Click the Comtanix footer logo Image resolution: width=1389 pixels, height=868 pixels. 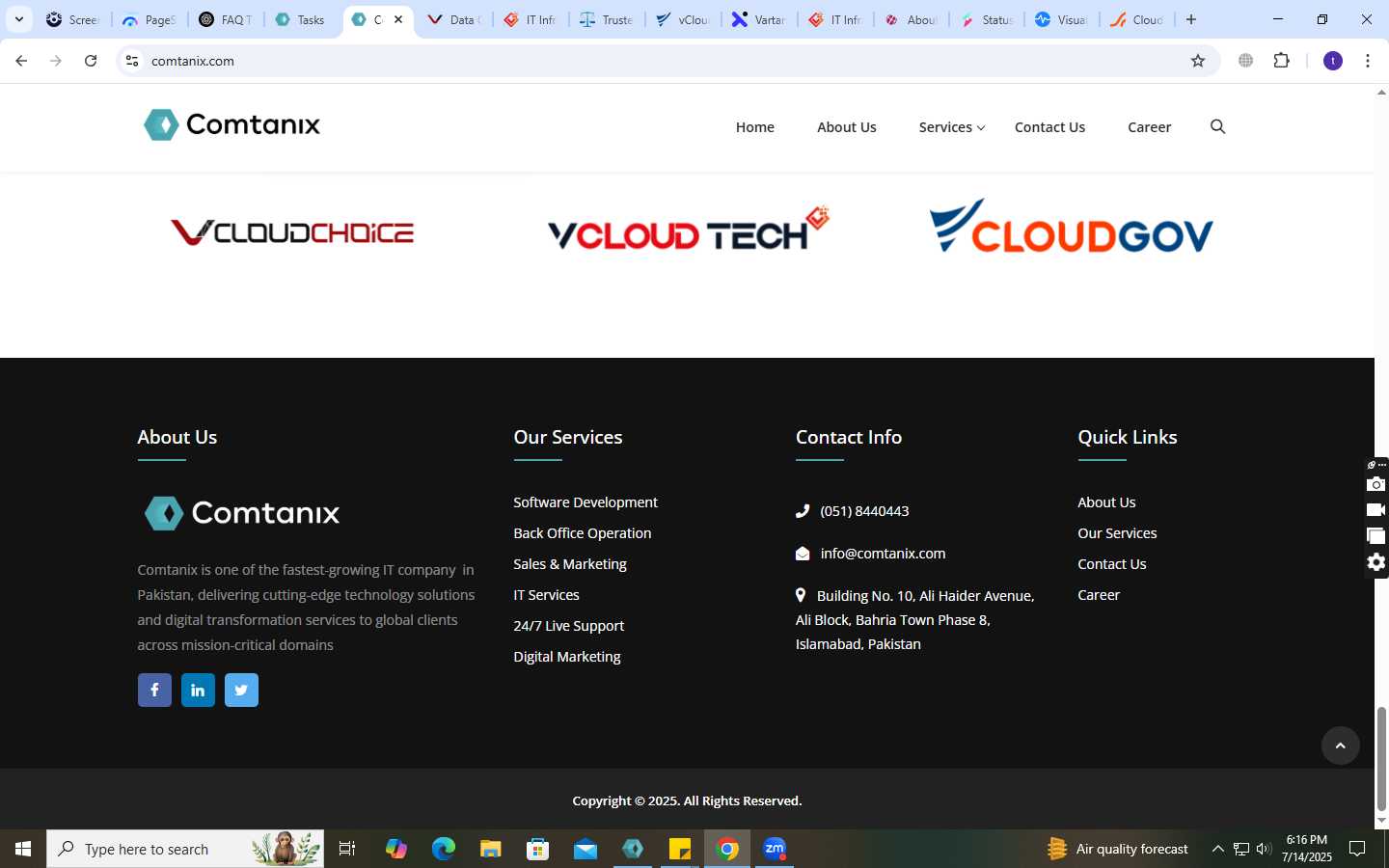[x=241, y=513]
